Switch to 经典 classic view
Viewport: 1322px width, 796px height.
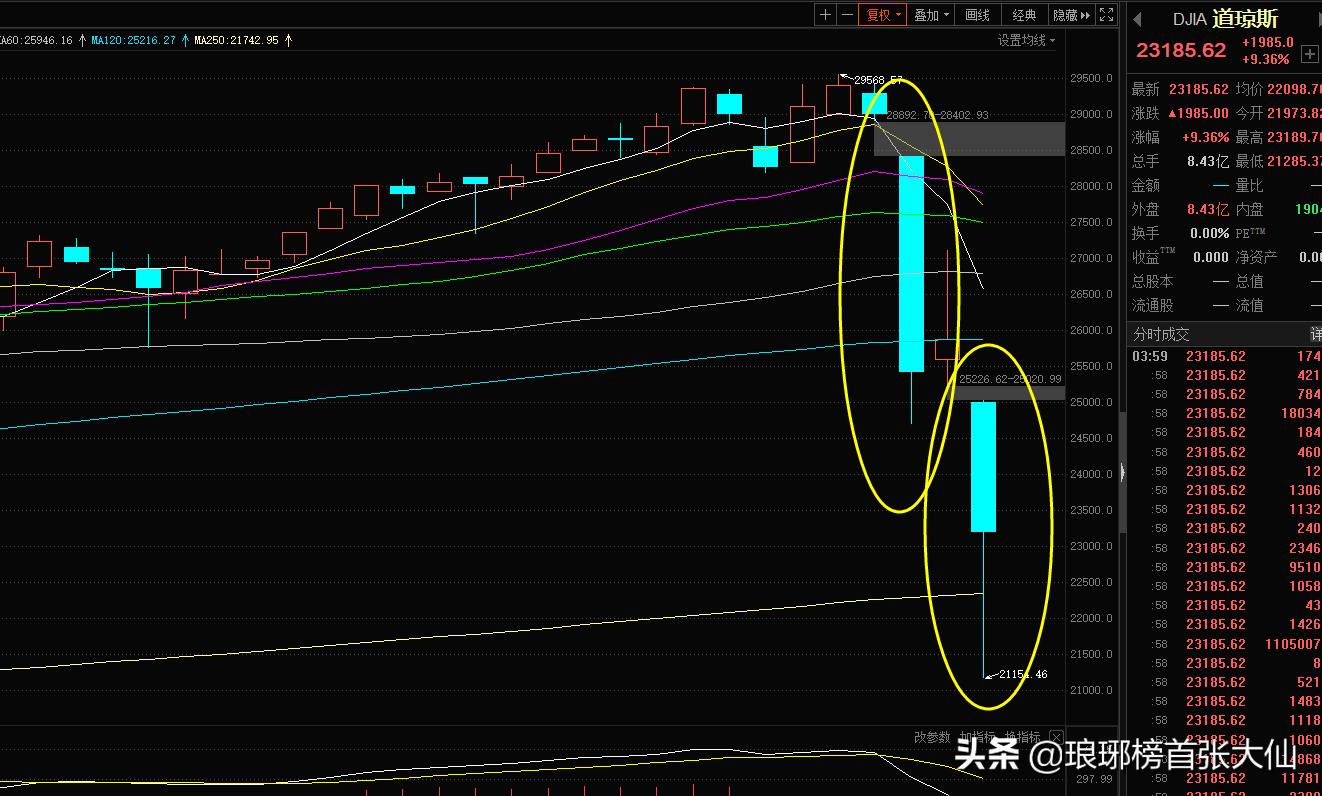[x=1024, y=15]
